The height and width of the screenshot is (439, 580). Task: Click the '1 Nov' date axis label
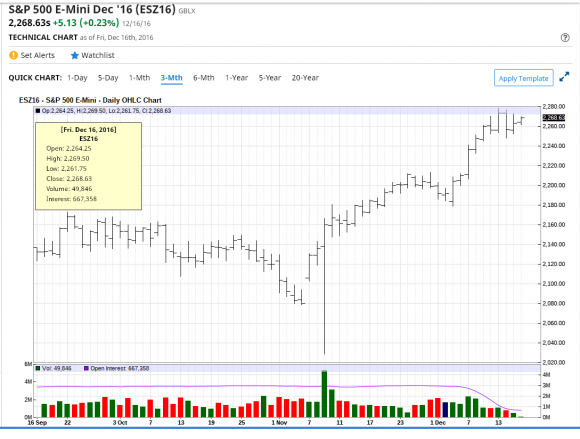click(279, 423)
